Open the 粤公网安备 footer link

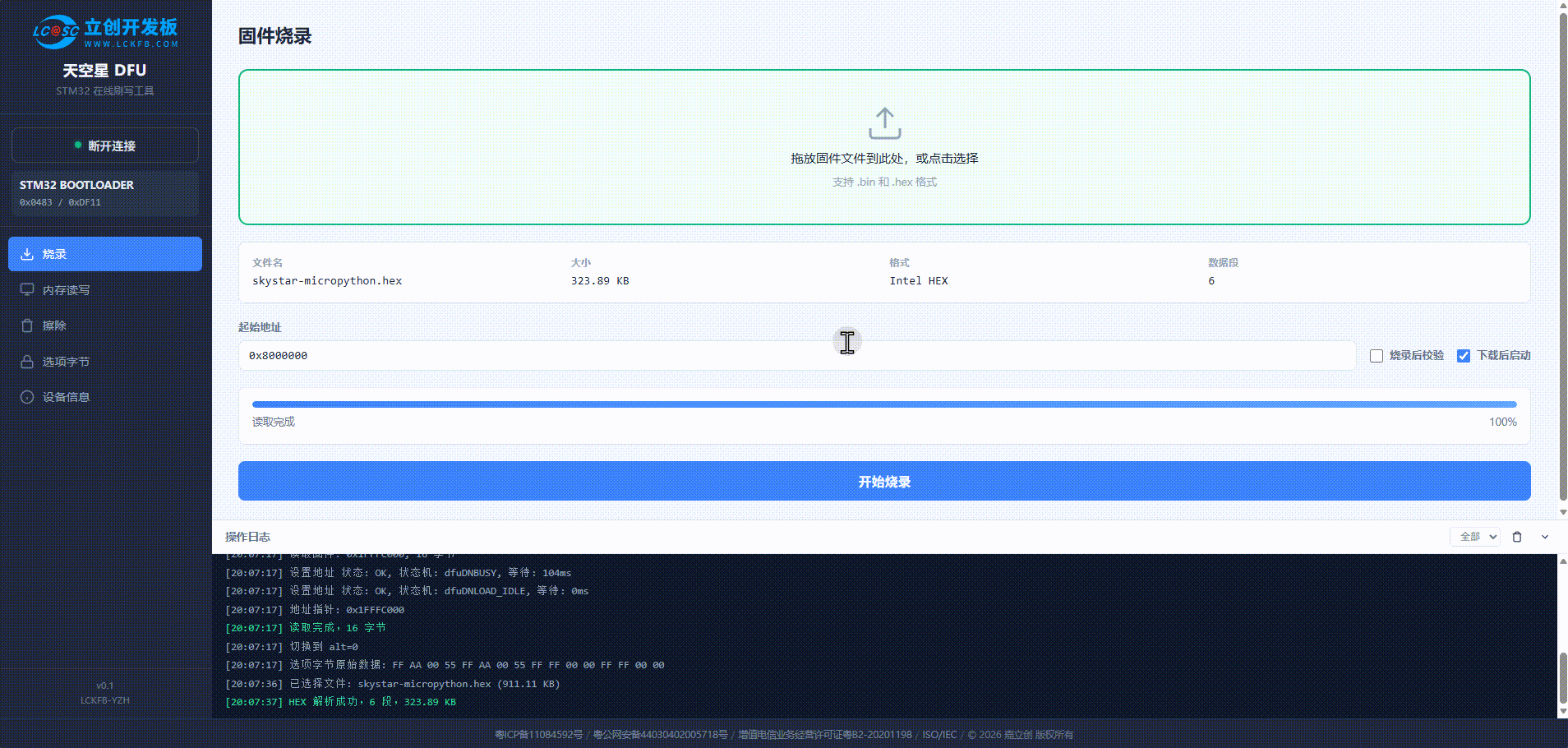click(x=661, y=735)
